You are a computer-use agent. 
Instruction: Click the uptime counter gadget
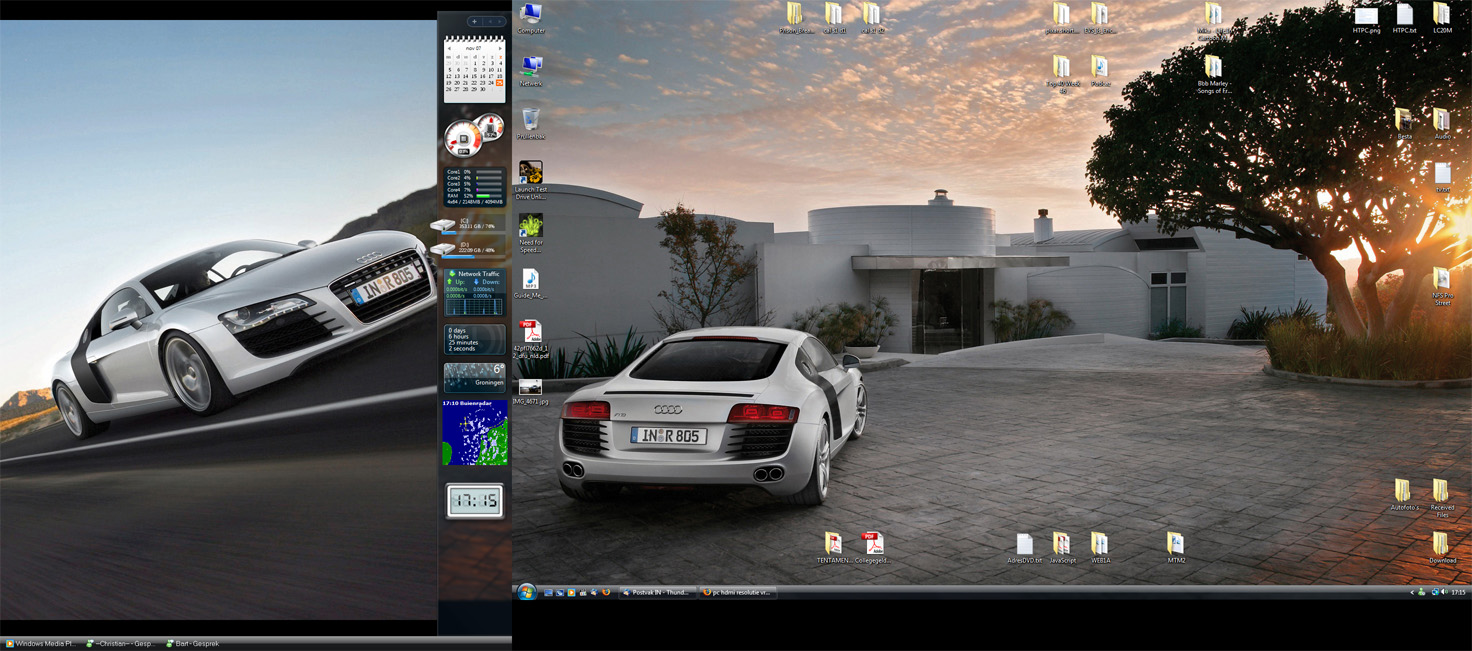(475, 339)
